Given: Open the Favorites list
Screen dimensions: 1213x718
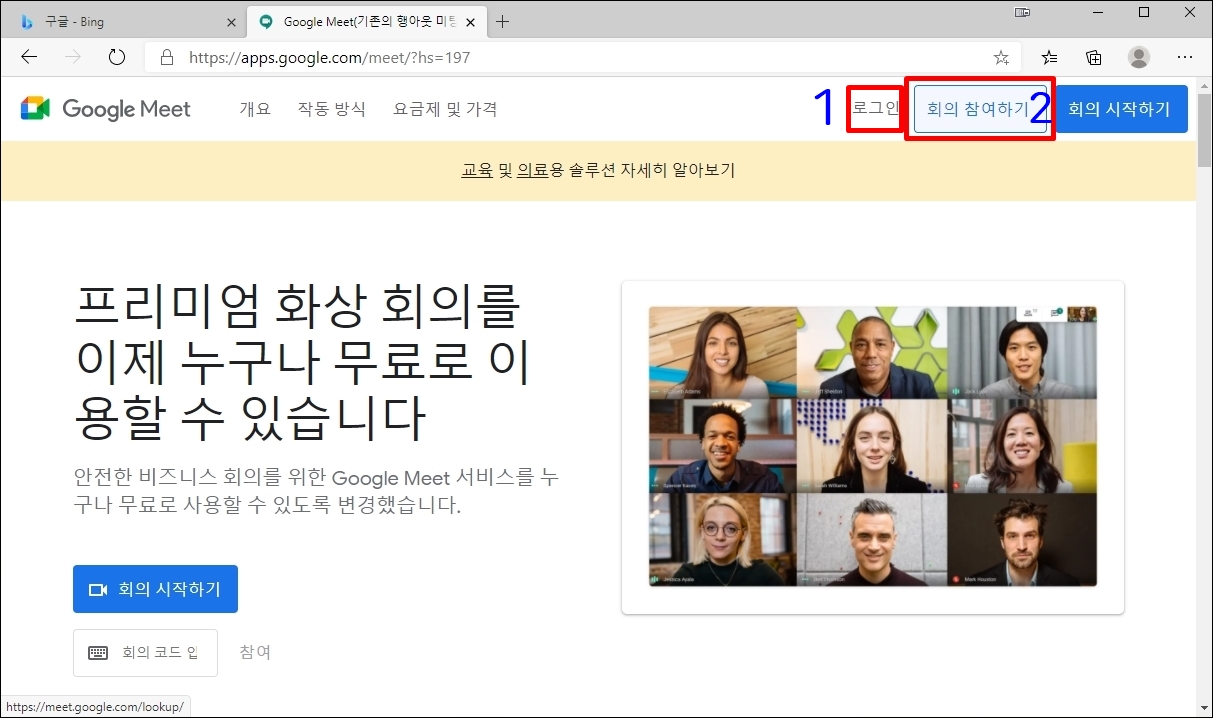Looking at the screenshot, I should (1049, 57).
